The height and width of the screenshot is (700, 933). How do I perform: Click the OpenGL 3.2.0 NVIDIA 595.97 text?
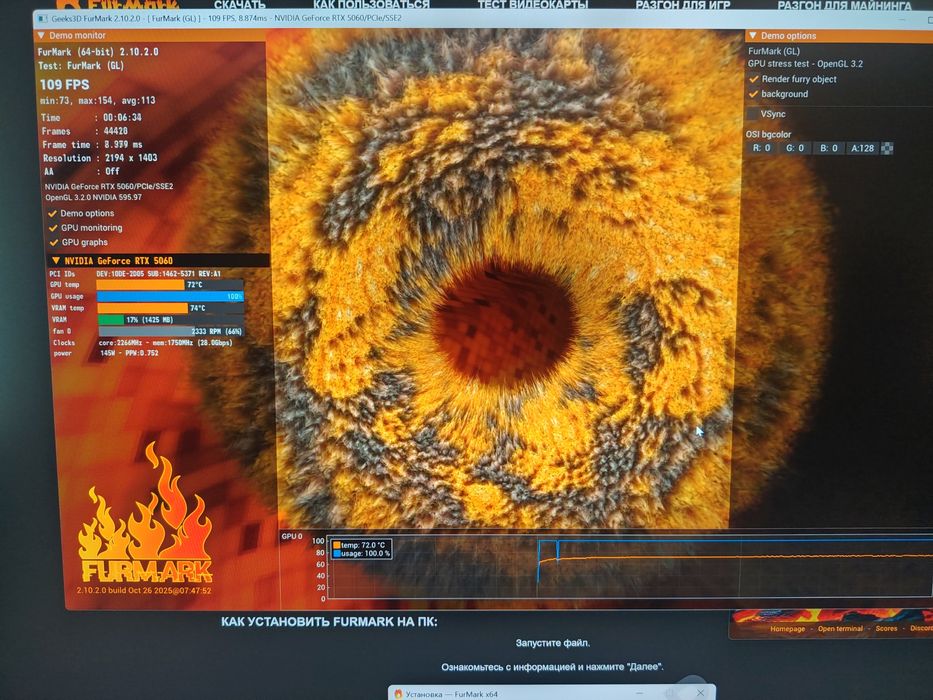click(x=93, y=197)
